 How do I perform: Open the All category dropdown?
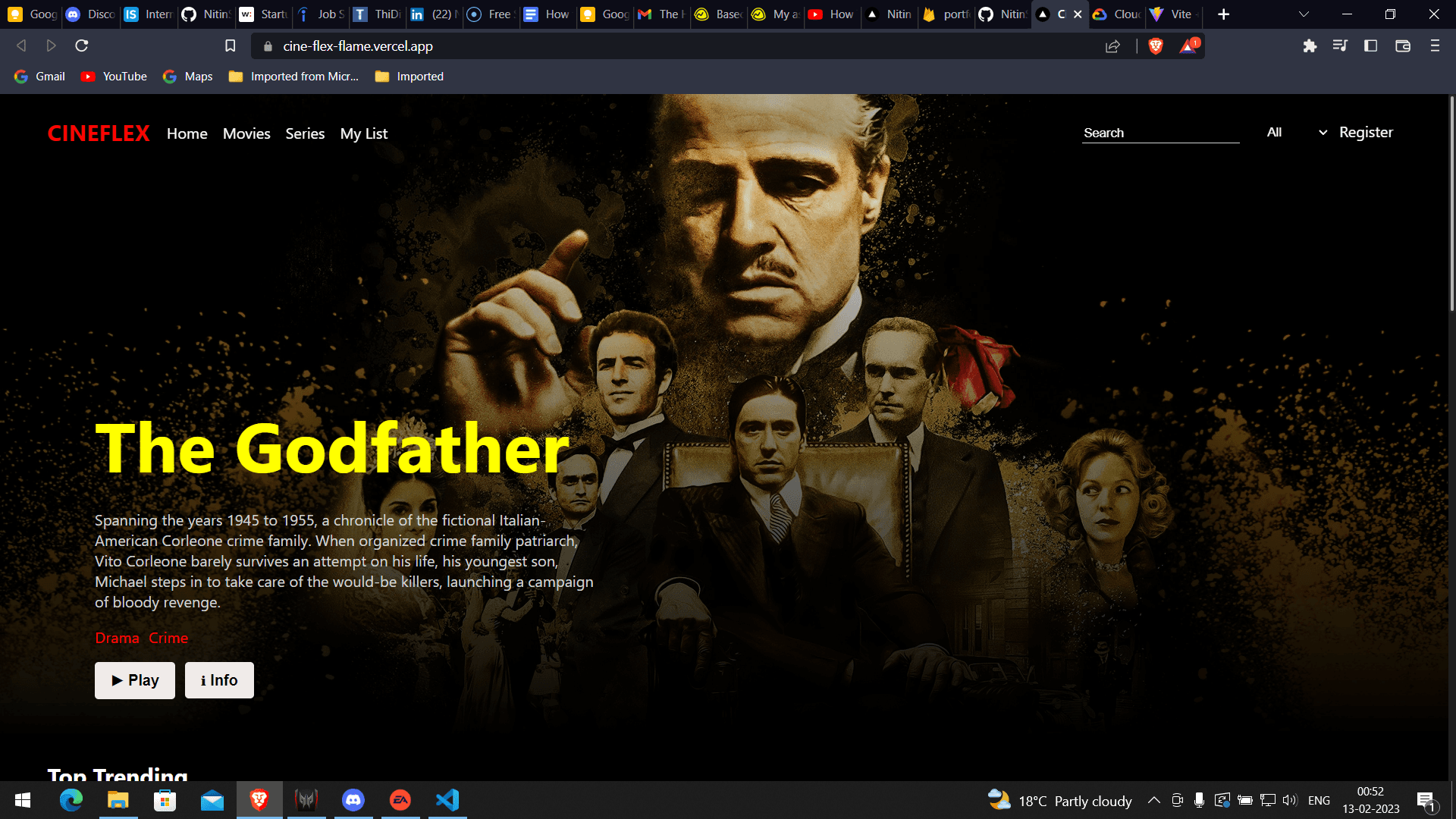point(1297,133)
